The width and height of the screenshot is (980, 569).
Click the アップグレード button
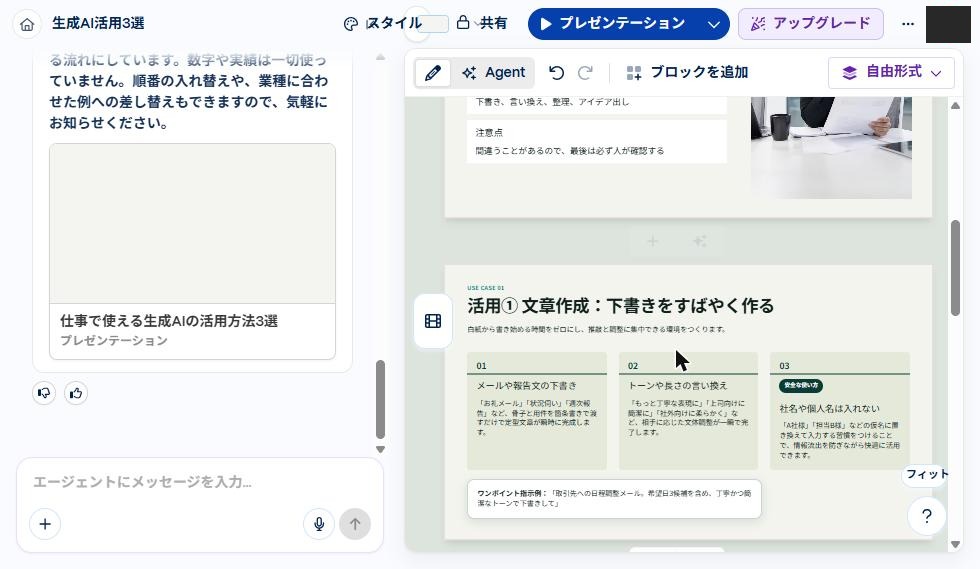point(811,24)
